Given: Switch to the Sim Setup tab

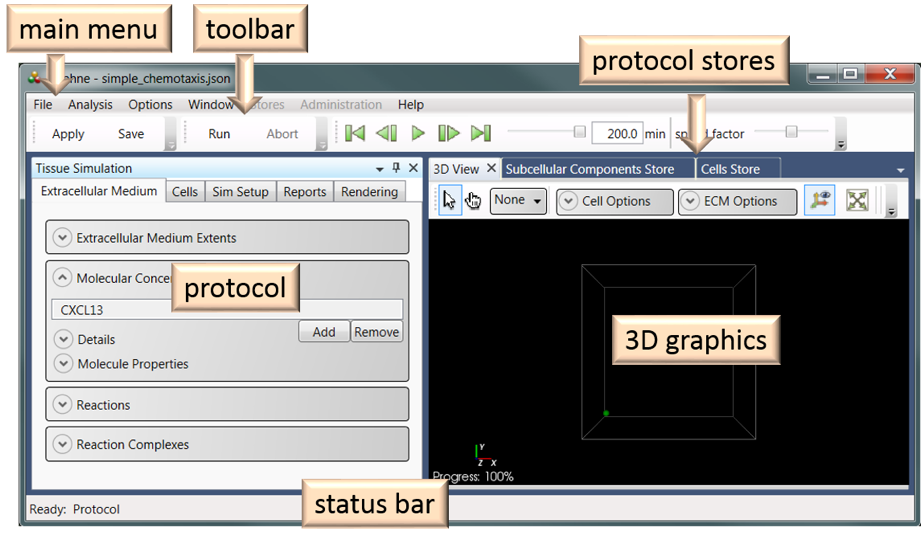Looking at the screenshot, I should tap(240, 192).
